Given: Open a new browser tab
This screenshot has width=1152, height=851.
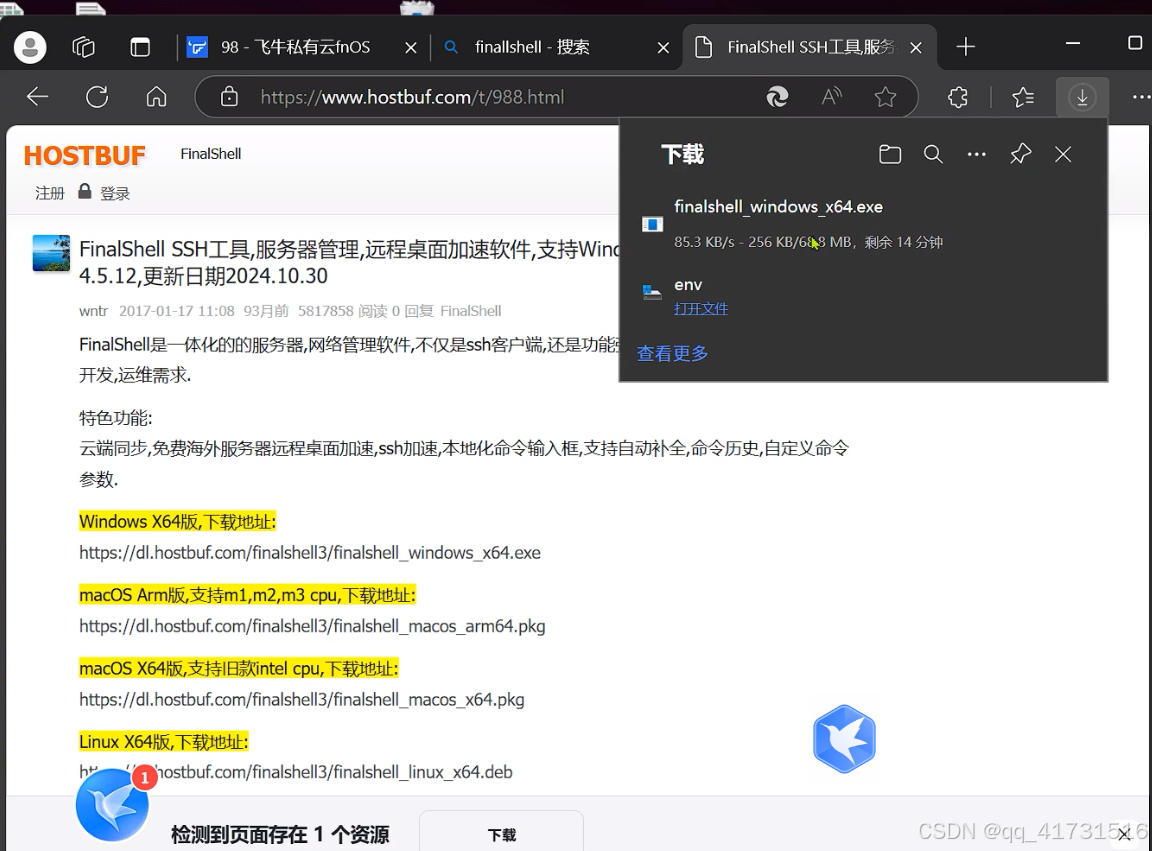Looking at the screenshot, I should point(965,47).
